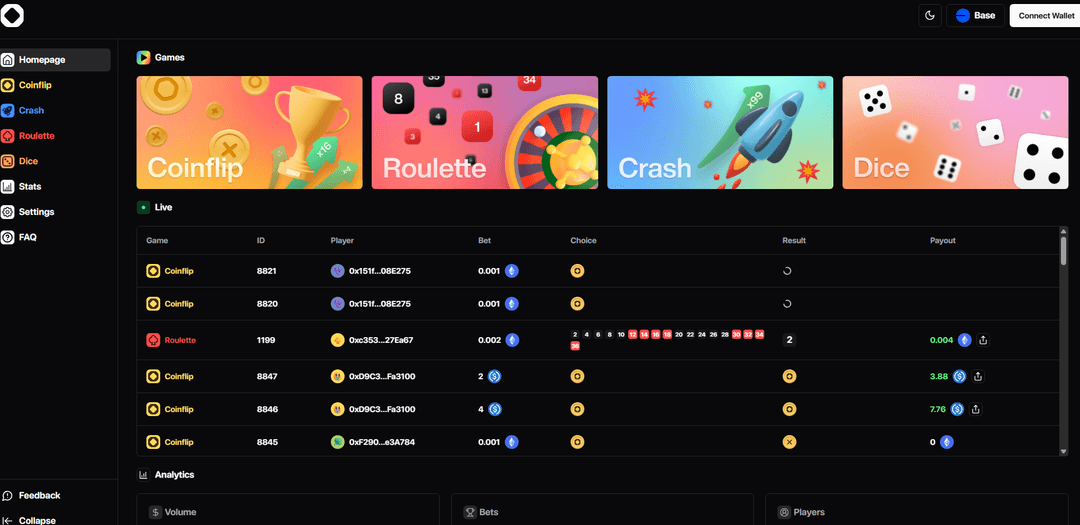This screenshot has width=1080, height=525.
Task: Open the Coinflip game banner
Action: point(249,132)
